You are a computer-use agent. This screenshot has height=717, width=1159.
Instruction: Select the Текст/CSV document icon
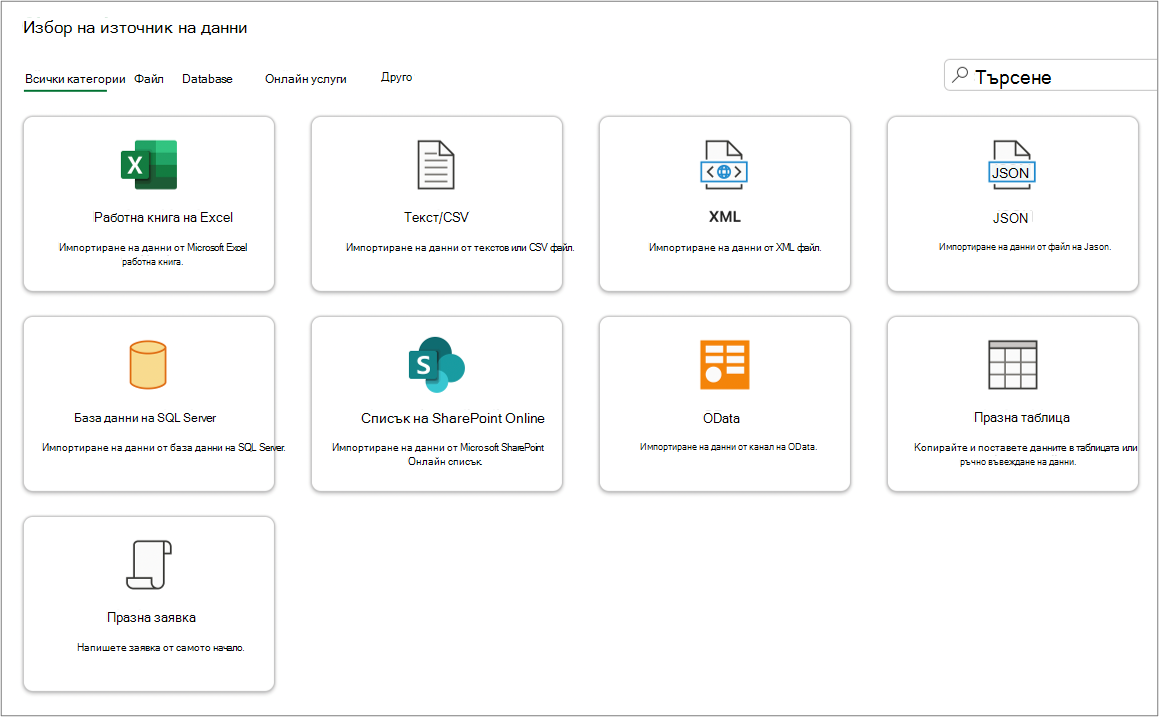pyautogui.click(x=436, y=165)
